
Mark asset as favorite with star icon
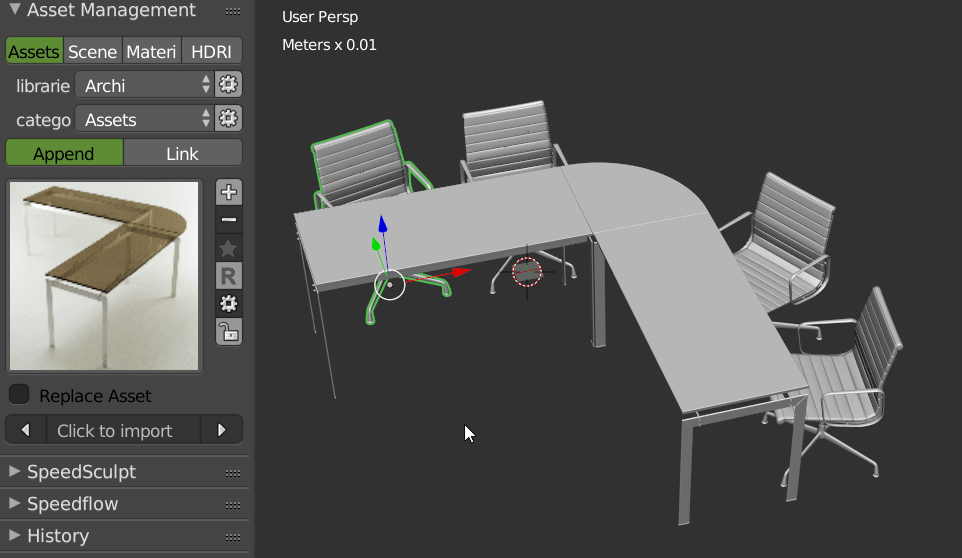point(229,248)
